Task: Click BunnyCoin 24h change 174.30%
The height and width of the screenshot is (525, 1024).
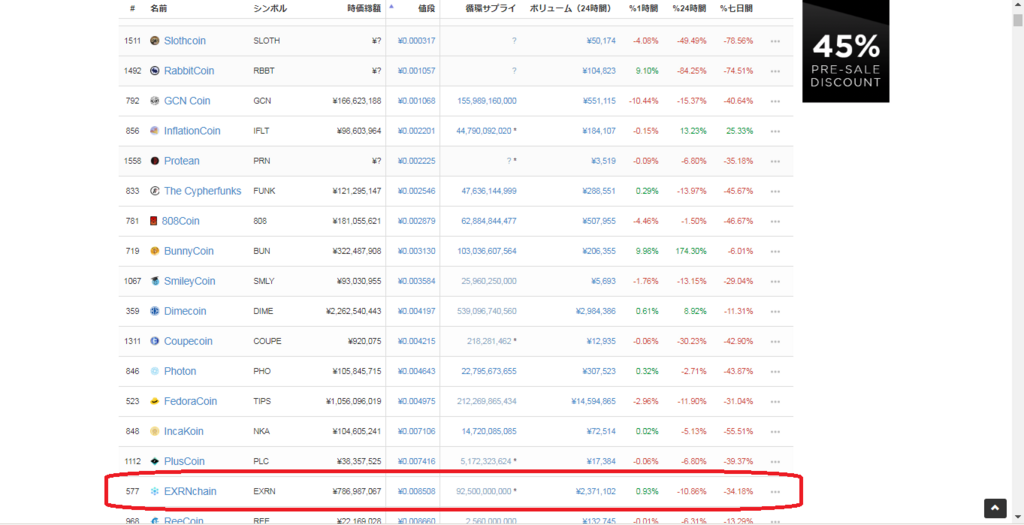Action: coord(691,251)
